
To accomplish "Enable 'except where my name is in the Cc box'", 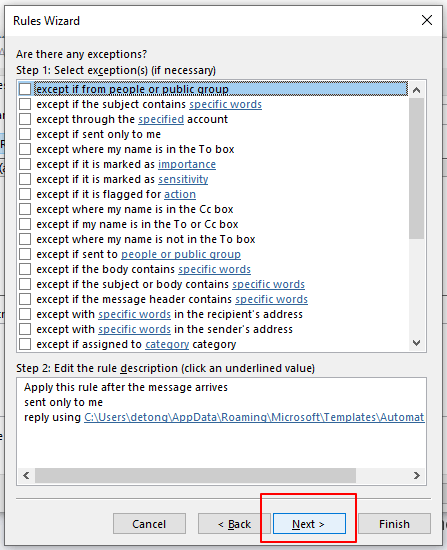I will pyautogui.click(x=25, y=209).
